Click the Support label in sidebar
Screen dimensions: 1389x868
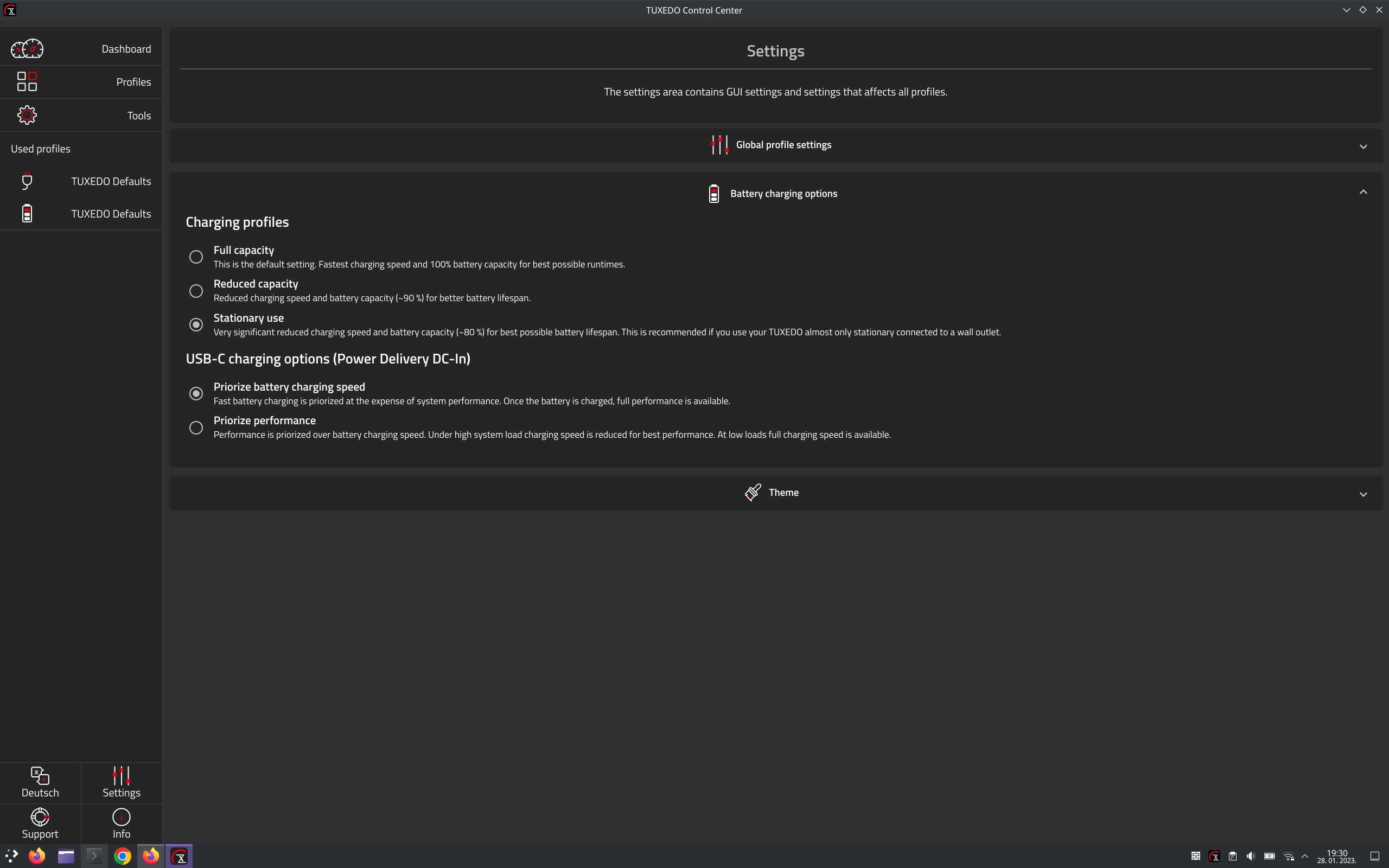pyautogui.click(x=40, y=834)
